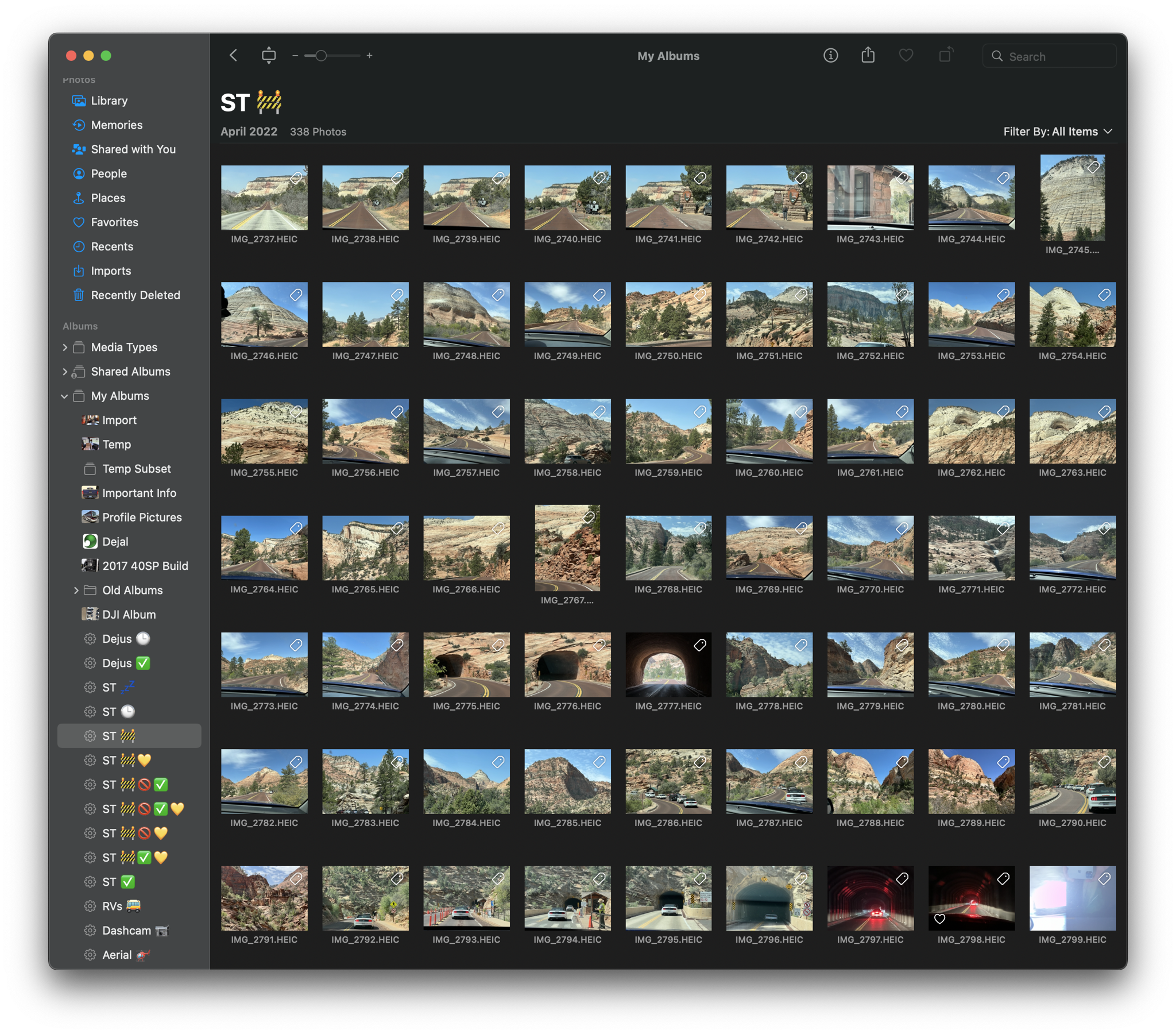
Task: Select IMG_2745 portrait rock thumbnail
Action: click(x=1072, y=198)
